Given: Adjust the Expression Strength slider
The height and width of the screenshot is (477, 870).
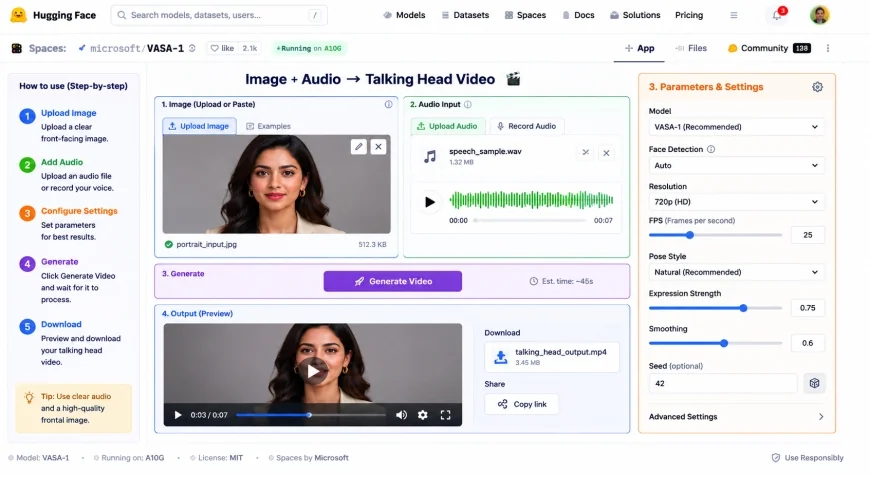Looking at the screenshot, I should click(743, 308).
